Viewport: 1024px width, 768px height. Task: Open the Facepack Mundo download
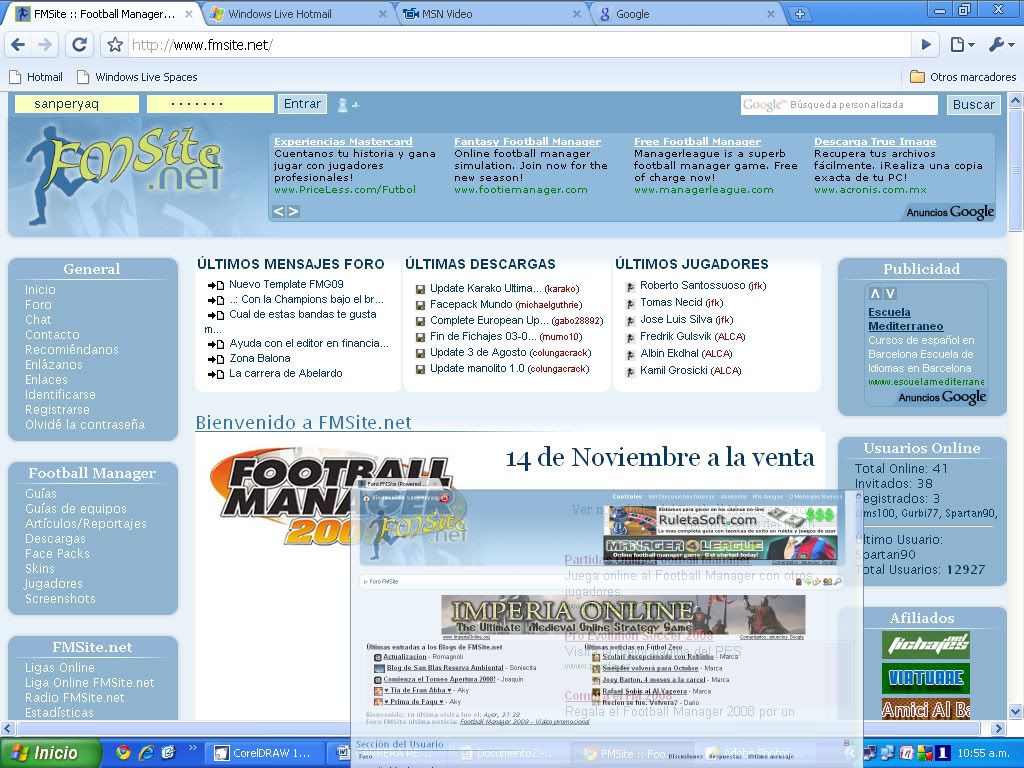coord(471,304)
